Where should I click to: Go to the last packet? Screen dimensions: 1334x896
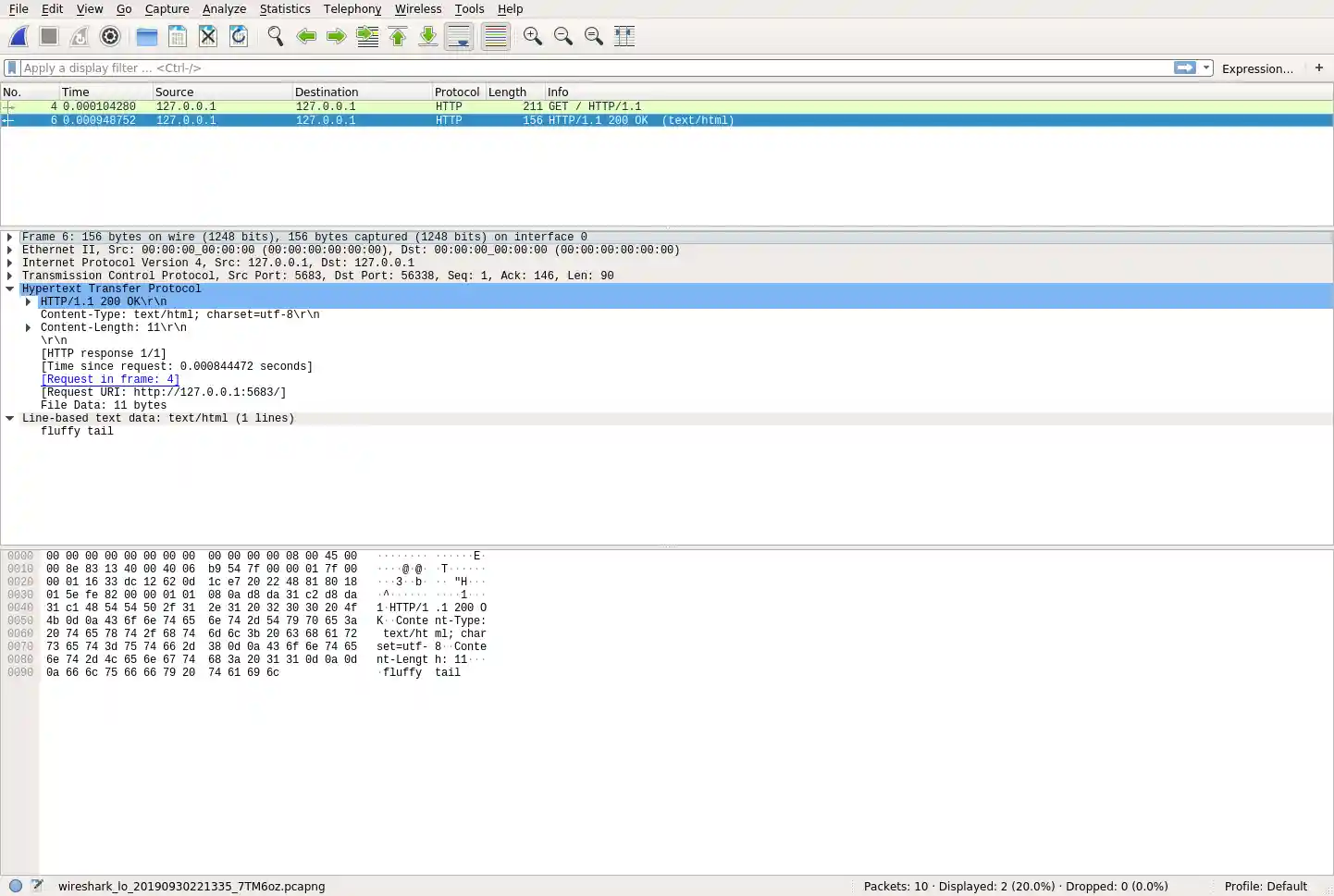[x=427, y=36]
